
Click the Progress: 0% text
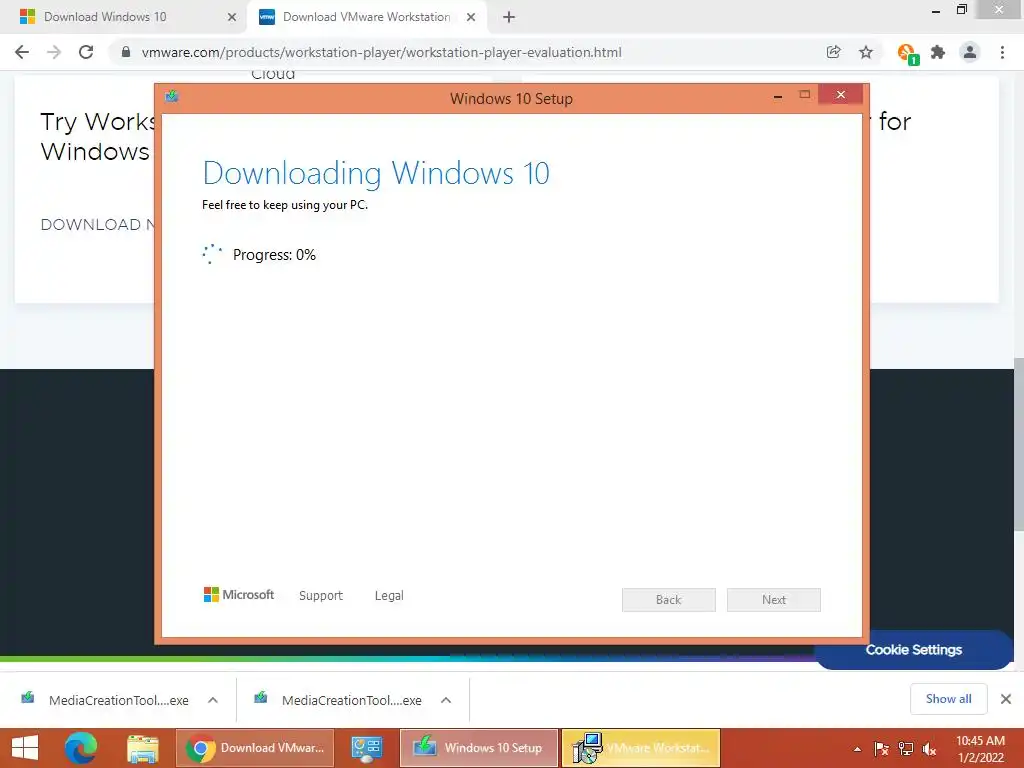274,255
